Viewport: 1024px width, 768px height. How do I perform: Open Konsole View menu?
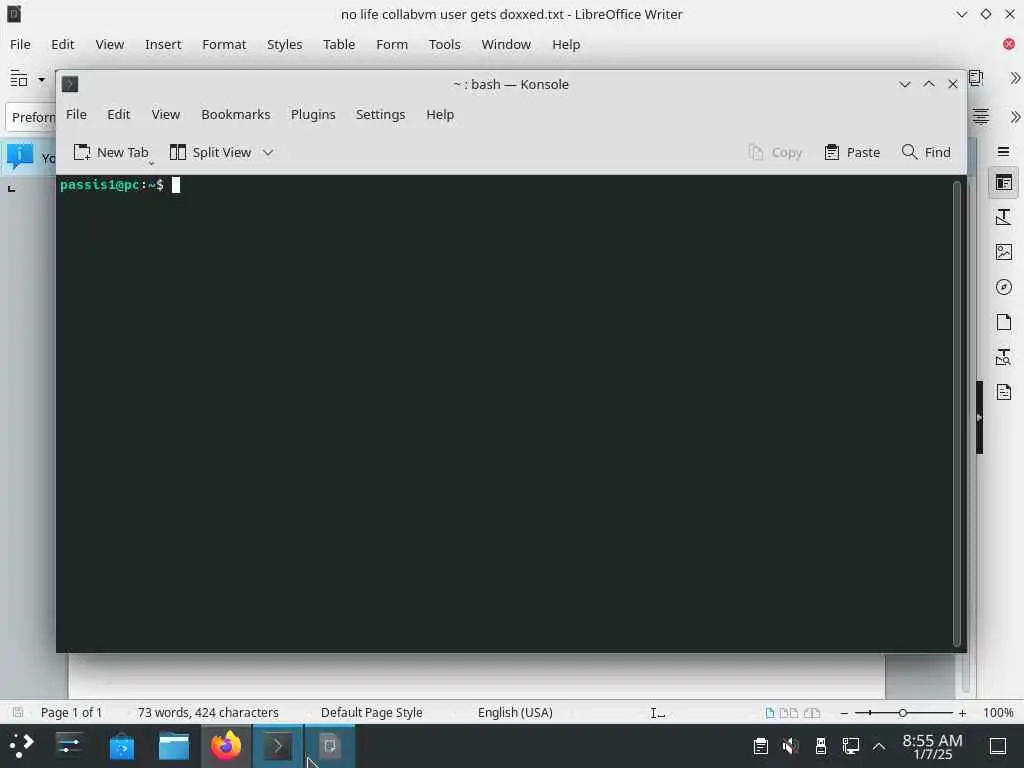point(165,114)
